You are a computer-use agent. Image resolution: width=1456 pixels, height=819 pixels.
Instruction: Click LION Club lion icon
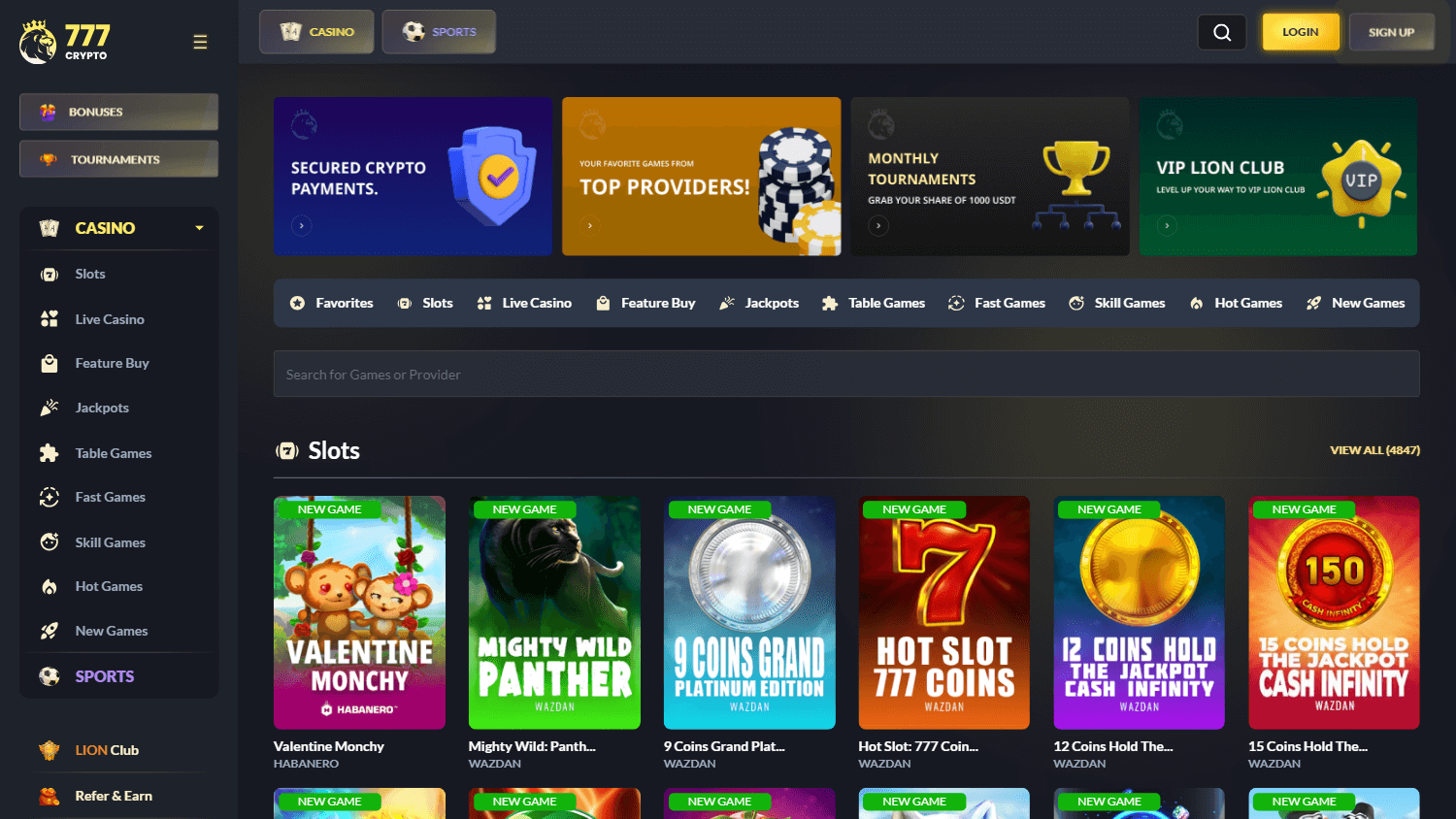(50, 750)
